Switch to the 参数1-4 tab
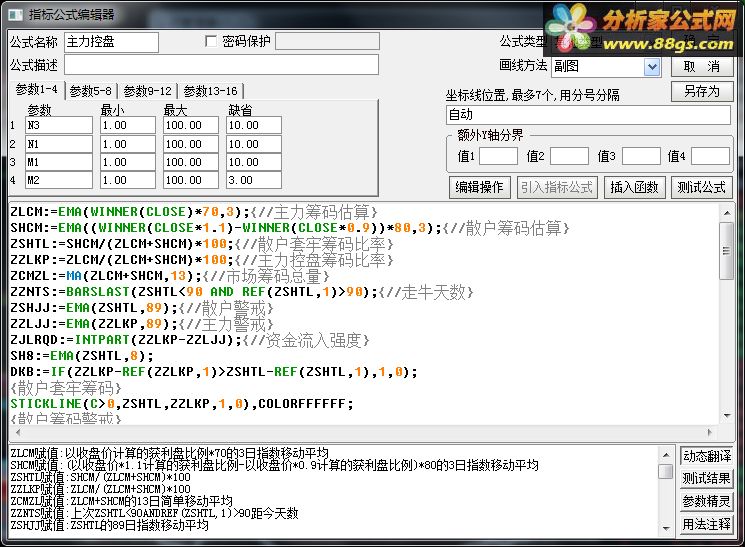 (37, 89)
